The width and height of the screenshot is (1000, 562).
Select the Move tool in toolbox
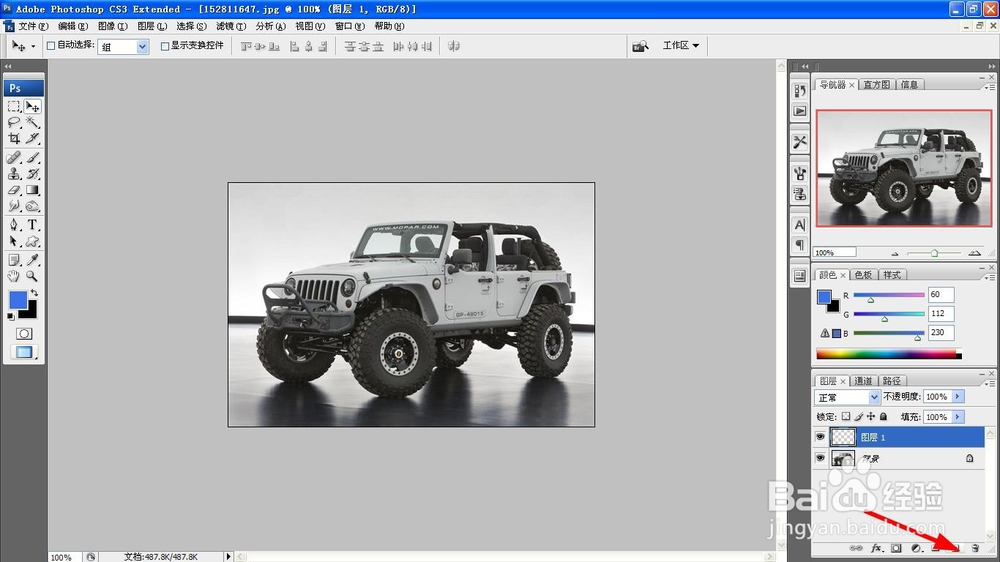(33, 107)
